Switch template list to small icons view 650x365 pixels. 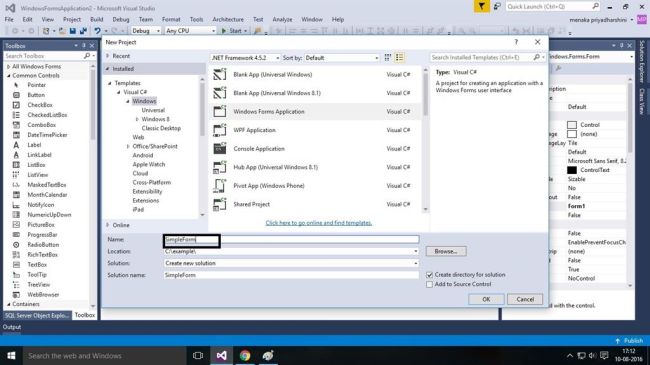pyautogui.click(x=388, y=58)
